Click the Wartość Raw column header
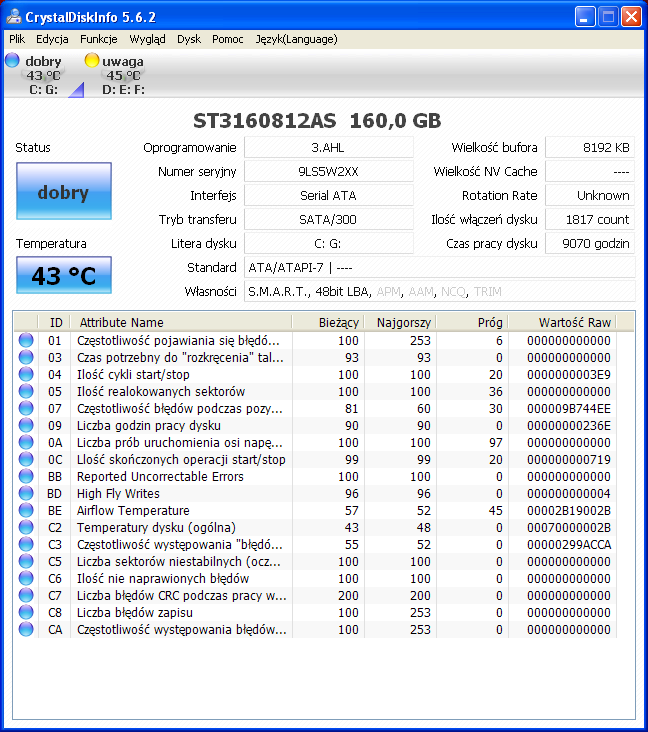Screen dimensions: 648x732 563,323
